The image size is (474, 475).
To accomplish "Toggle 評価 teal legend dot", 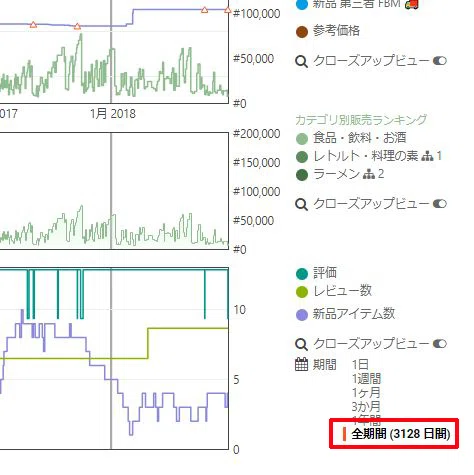I will (x=302, y=274).
